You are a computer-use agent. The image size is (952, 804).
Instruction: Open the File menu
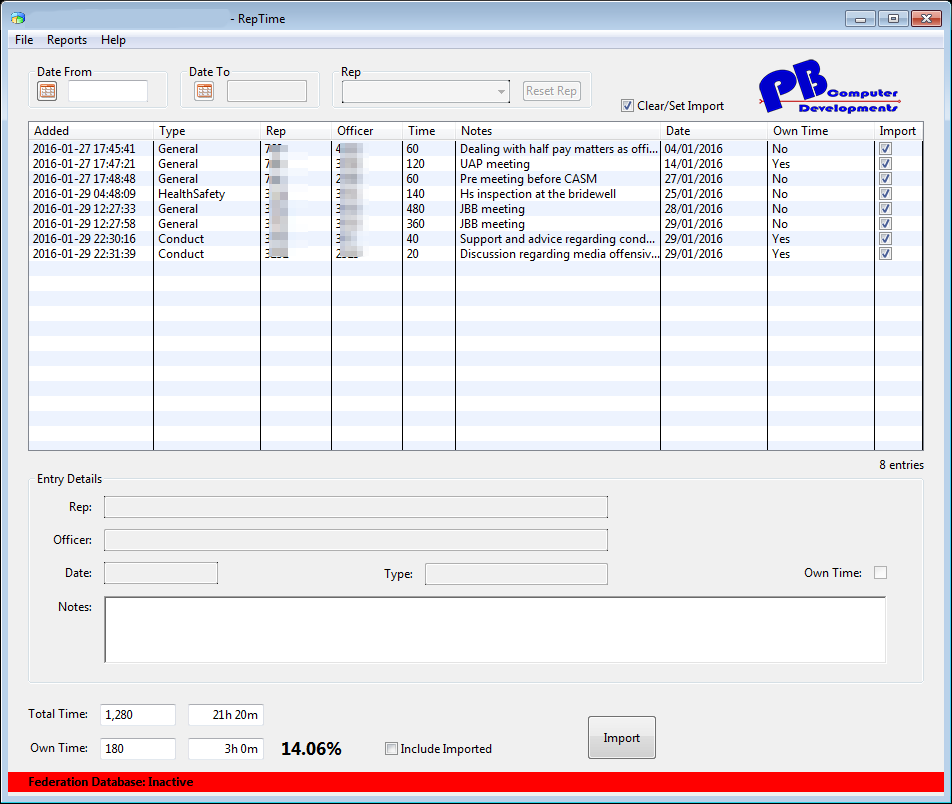[24, 40]
